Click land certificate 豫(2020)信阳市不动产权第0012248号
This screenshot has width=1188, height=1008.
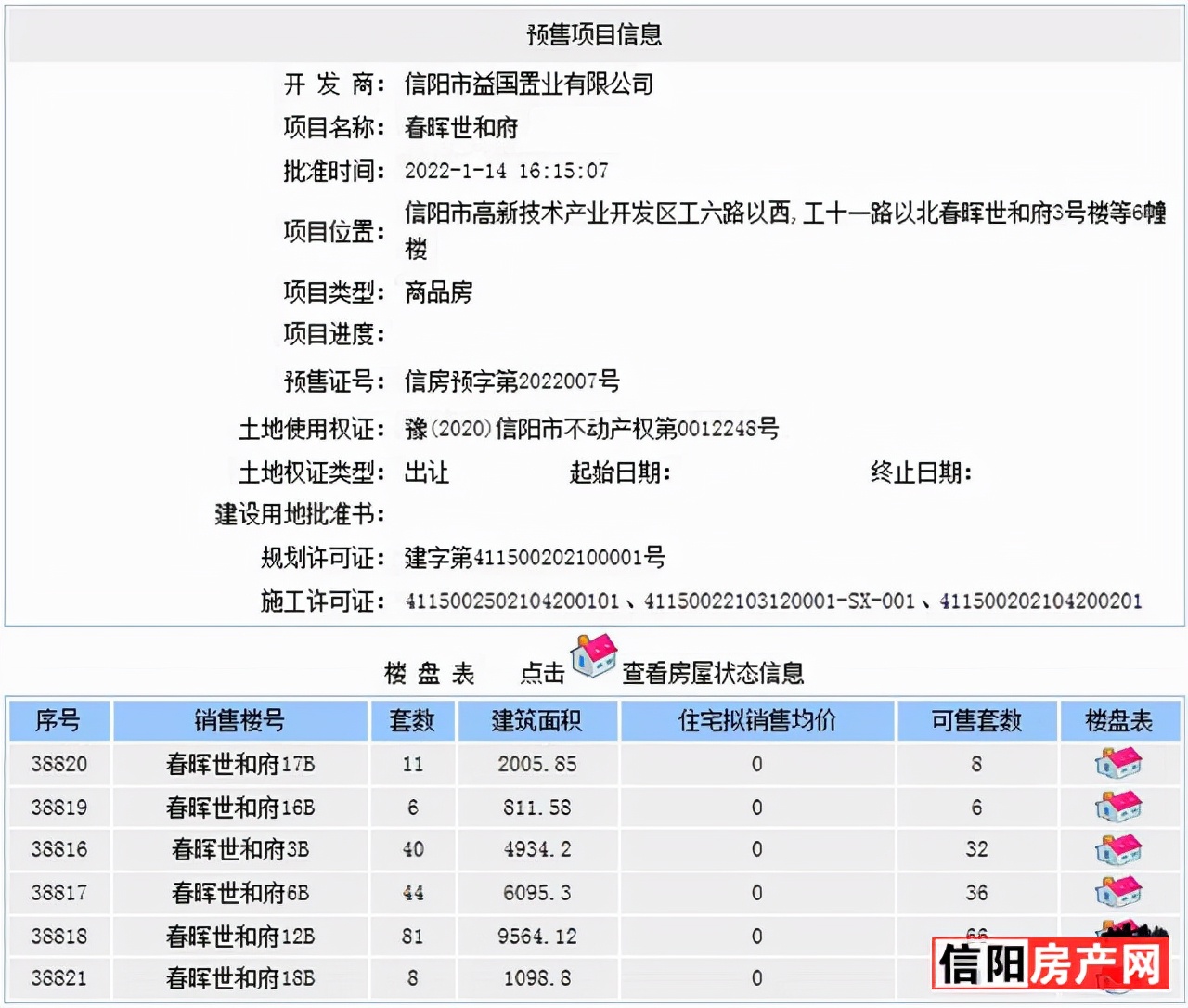pyautogui.click(x=591, y=429)
